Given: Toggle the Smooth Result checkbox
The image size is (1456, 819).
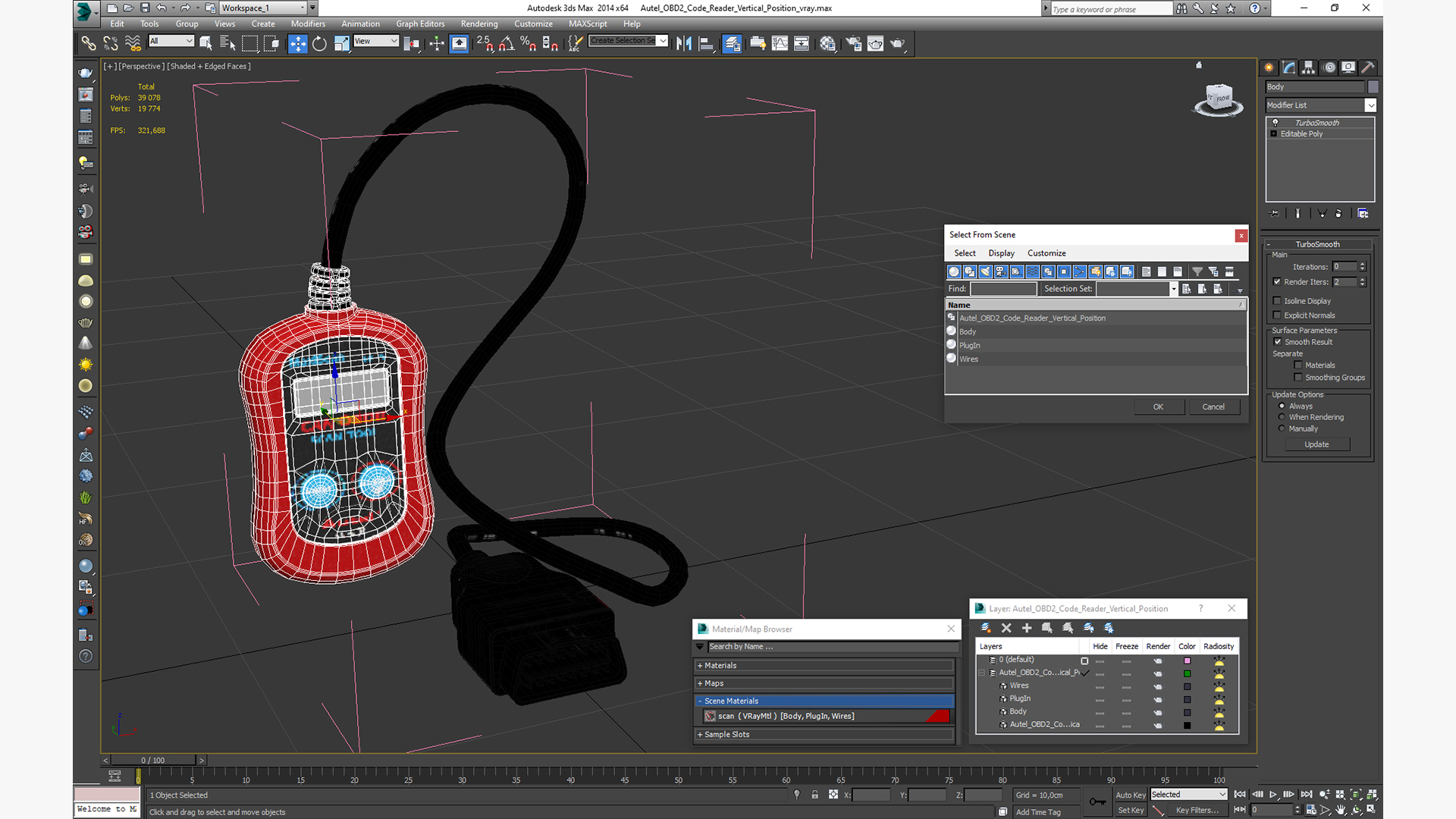Looking at the screenshot, I should (x=1278, y=342).
